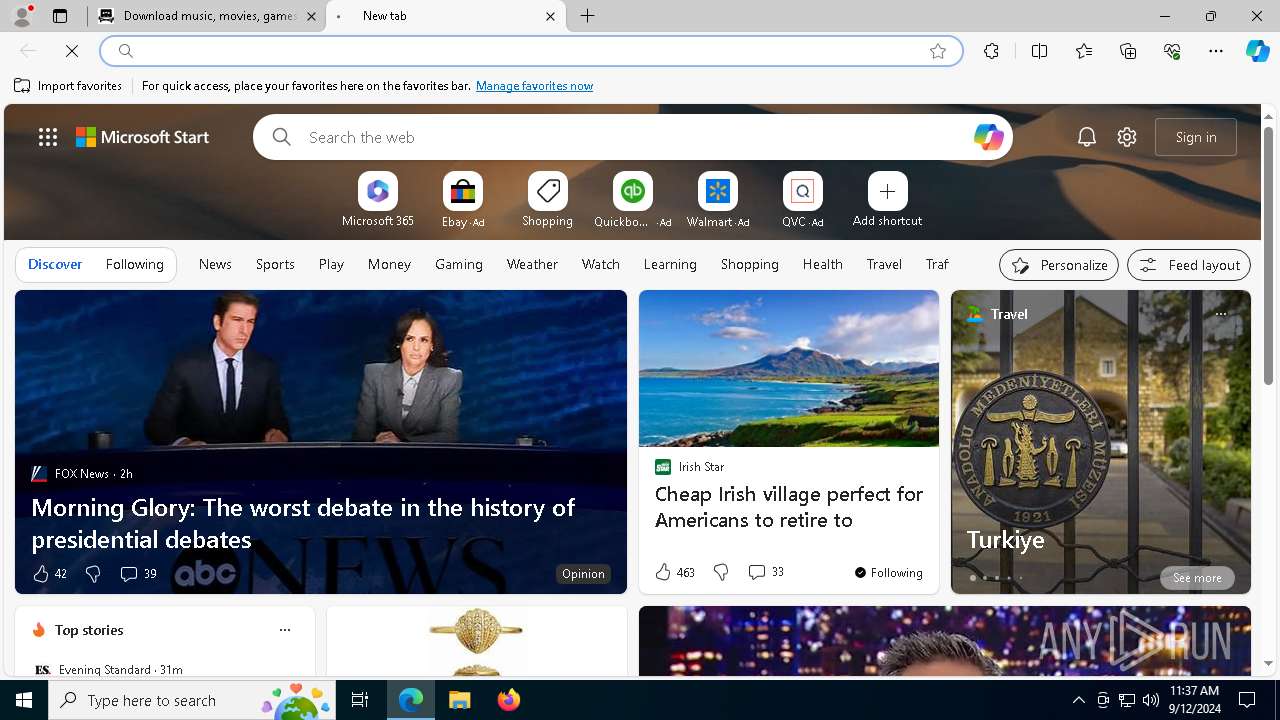Image resolution: width=1280 pixels, height=720 pixels.
Task: Open Cheap Irish village article headline
Action: (x=789, y=507)
